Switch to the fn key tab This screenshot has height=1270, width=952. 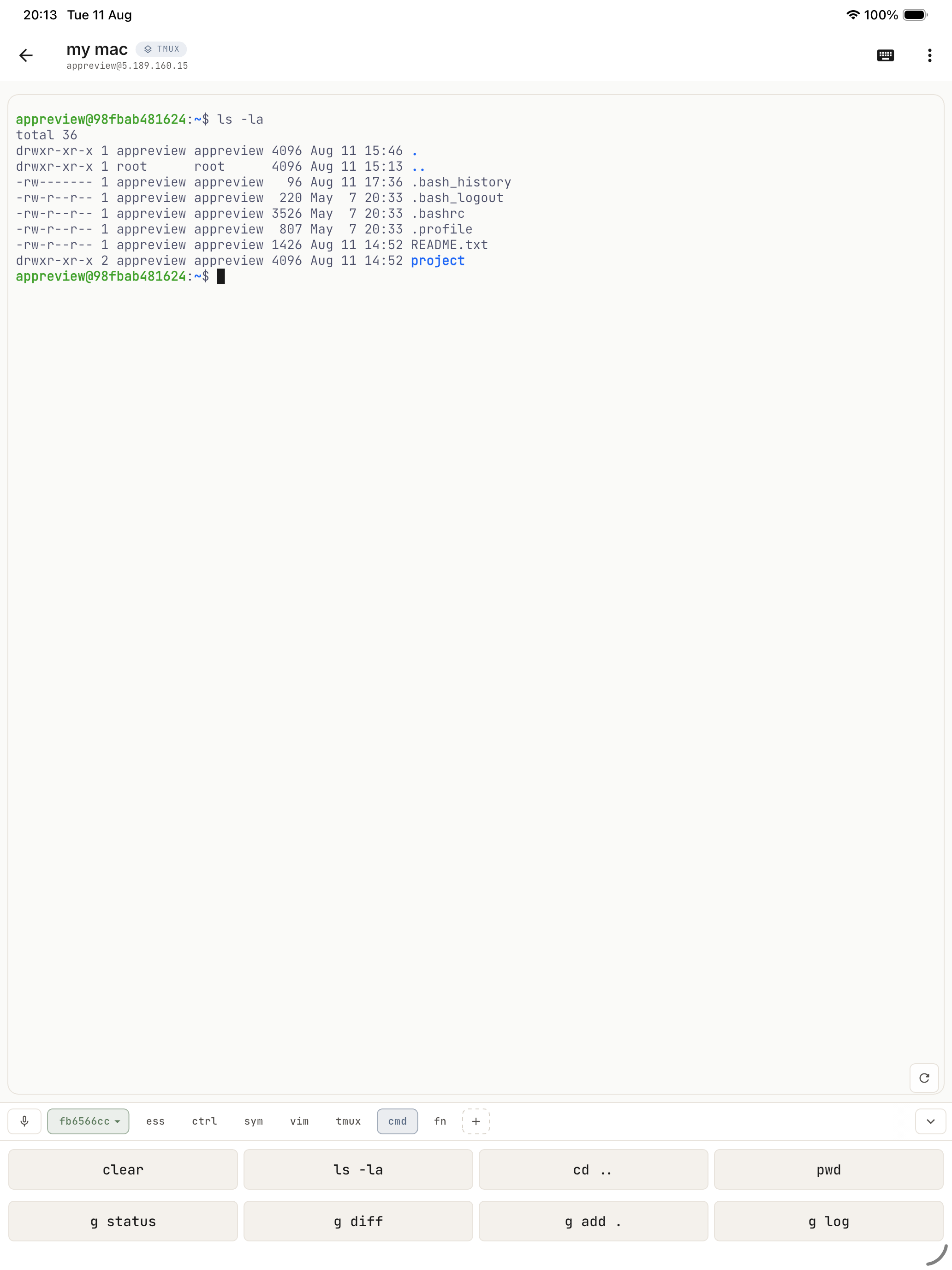(x=440, y=1121)
